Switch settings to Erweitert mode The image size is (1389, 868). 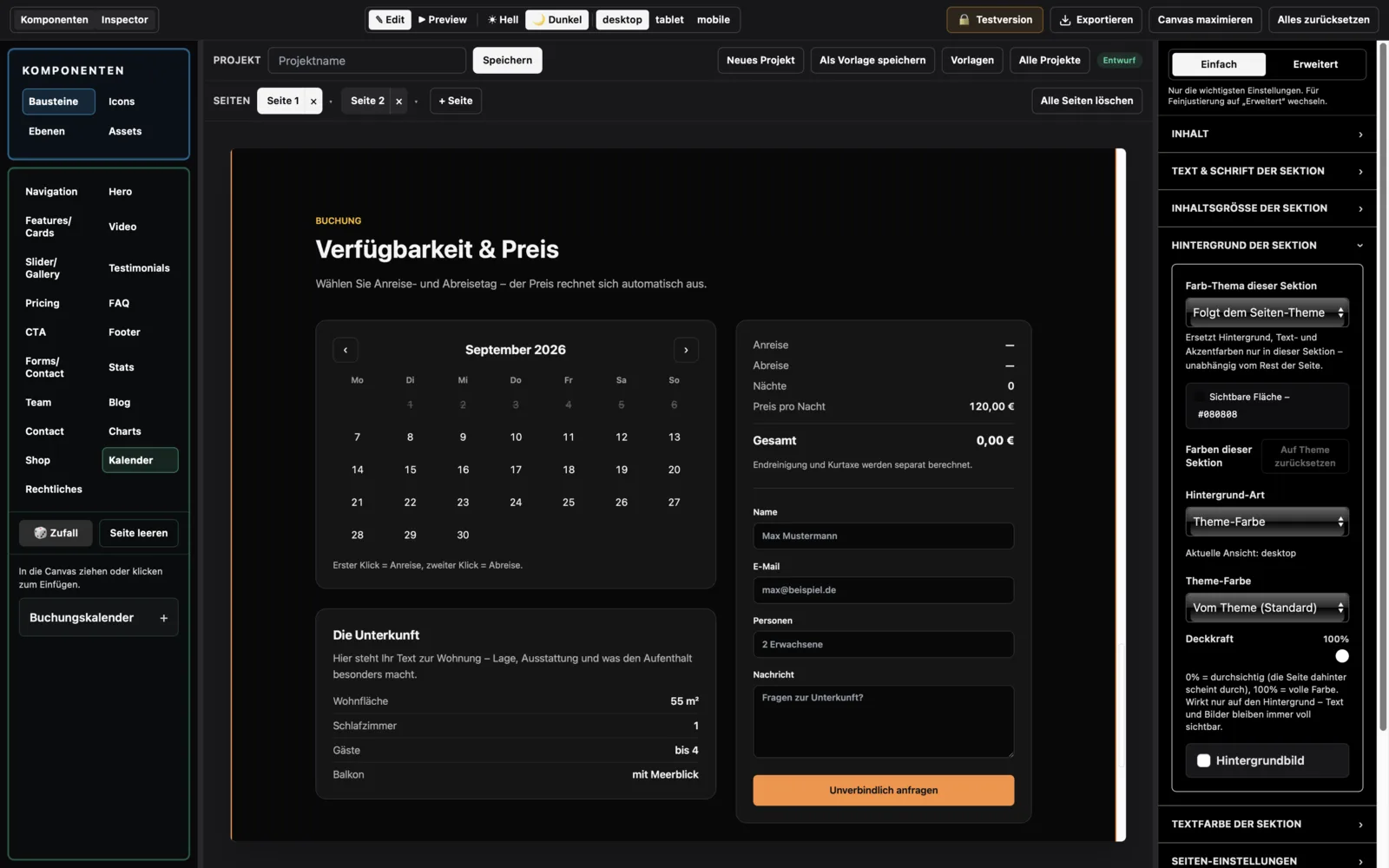coord(1315,64)
